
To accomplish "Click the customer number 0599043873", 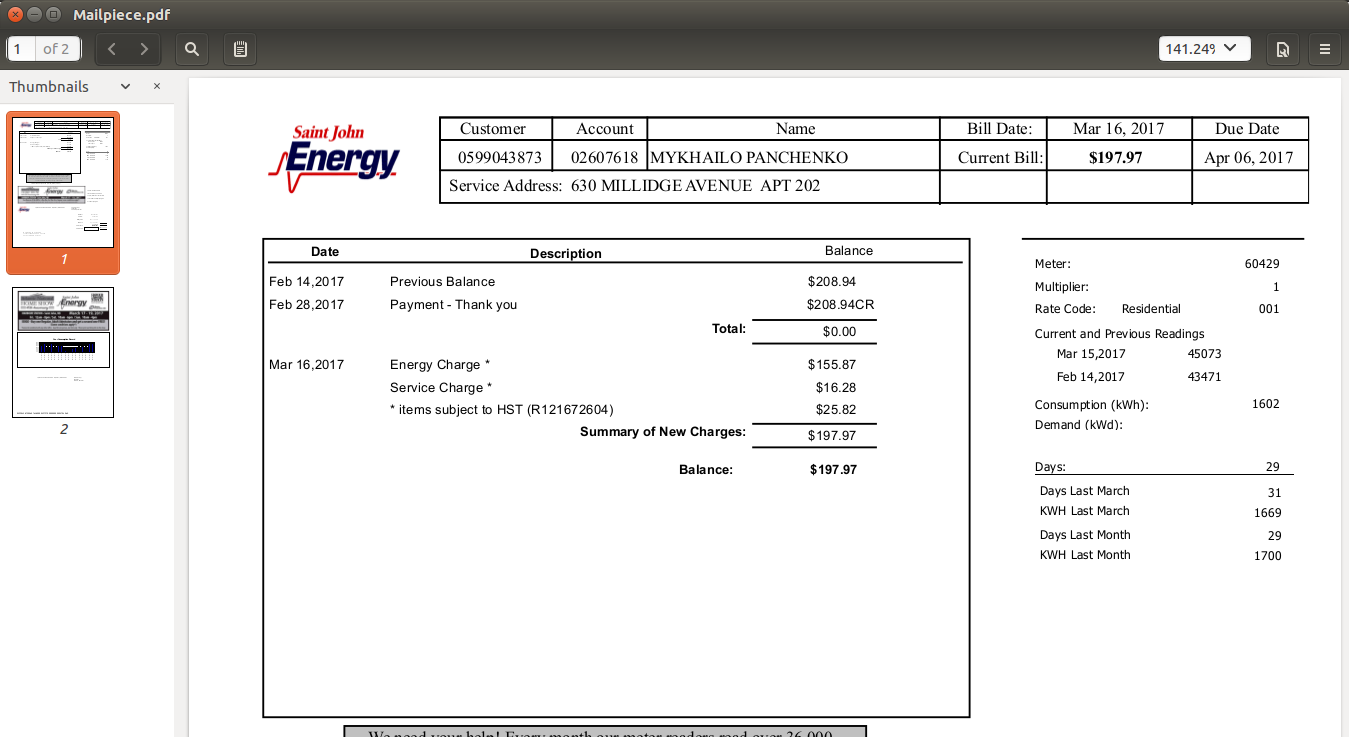I will click(500, 158).
